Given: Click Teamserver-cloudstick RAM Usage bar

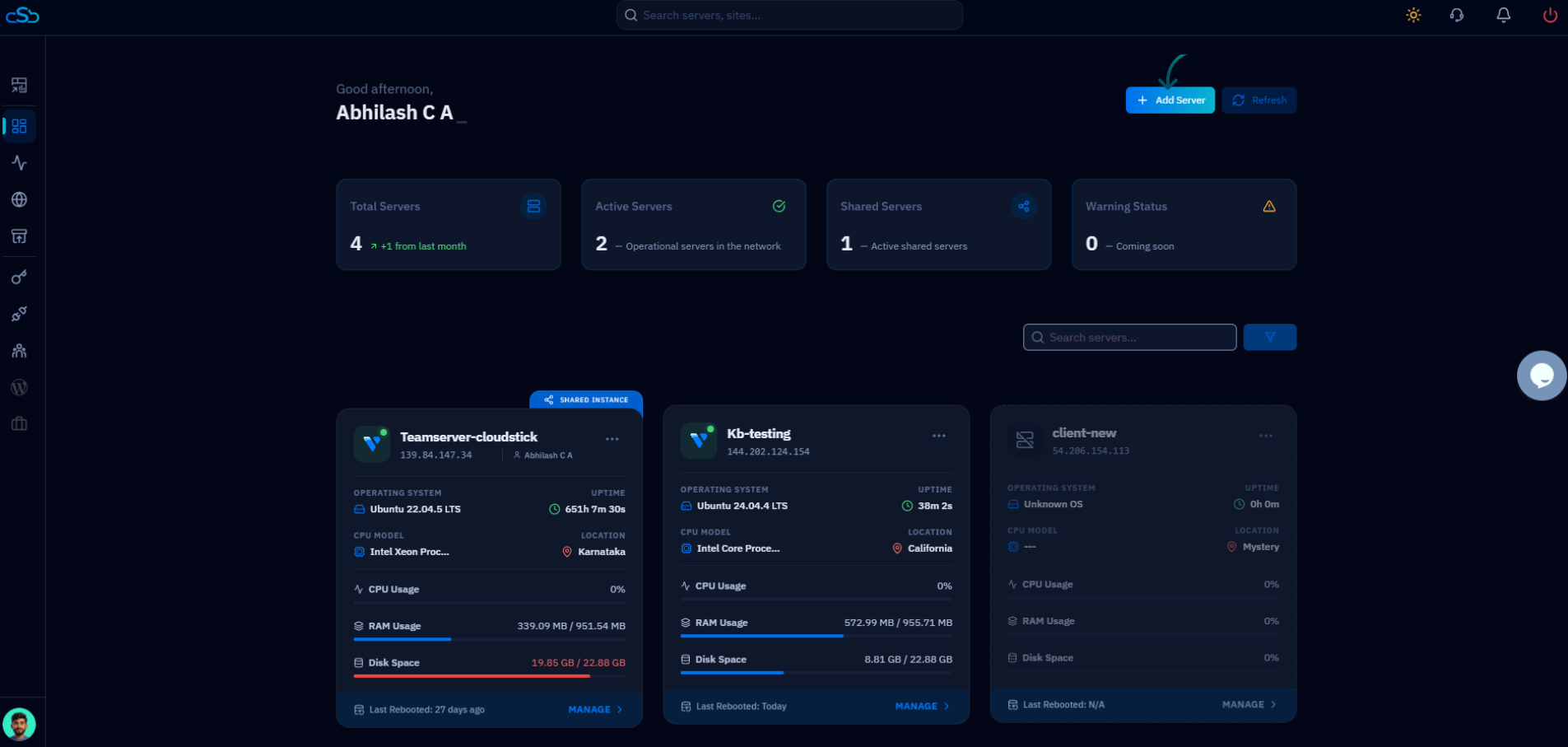Looking at the screenshot, I should click(489, 639).
